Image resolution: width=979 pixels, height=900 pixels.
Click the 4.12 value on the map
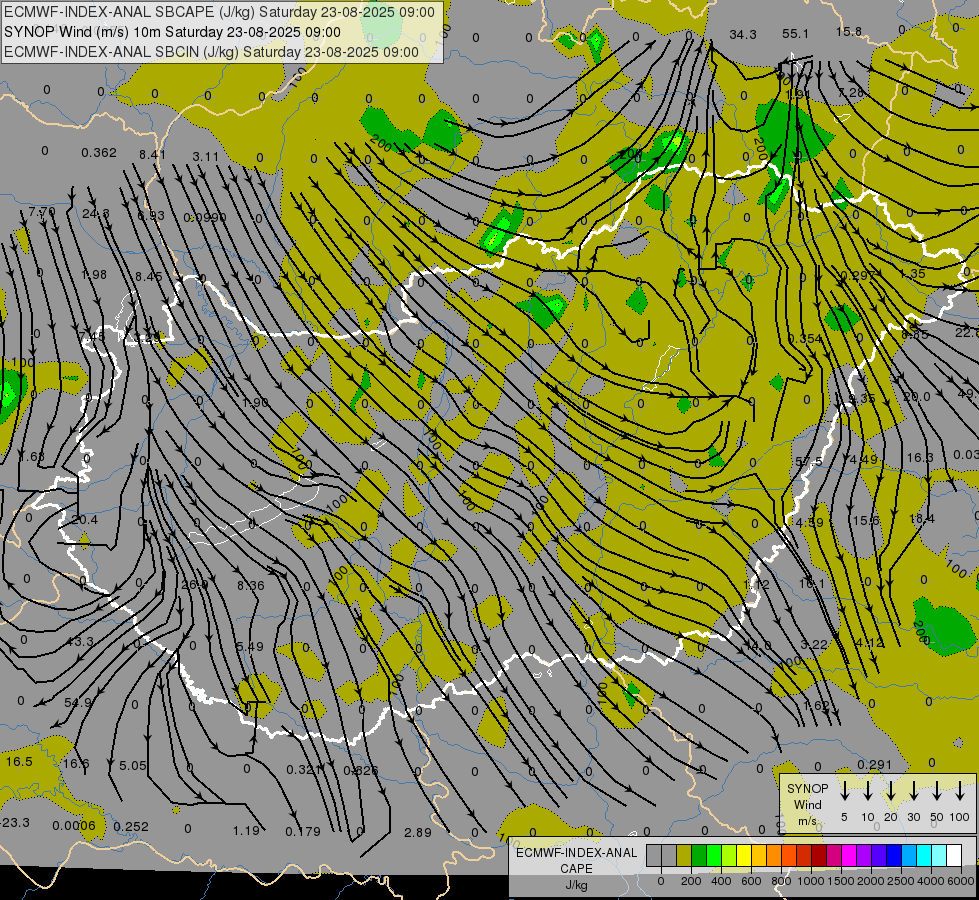click(x=869, y=642)
